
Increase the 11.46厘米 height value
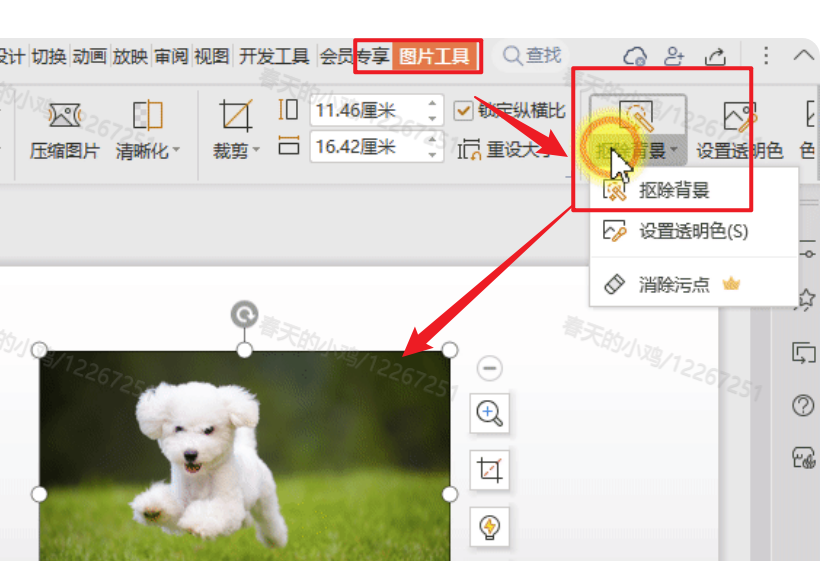click(x=432, y=103)
